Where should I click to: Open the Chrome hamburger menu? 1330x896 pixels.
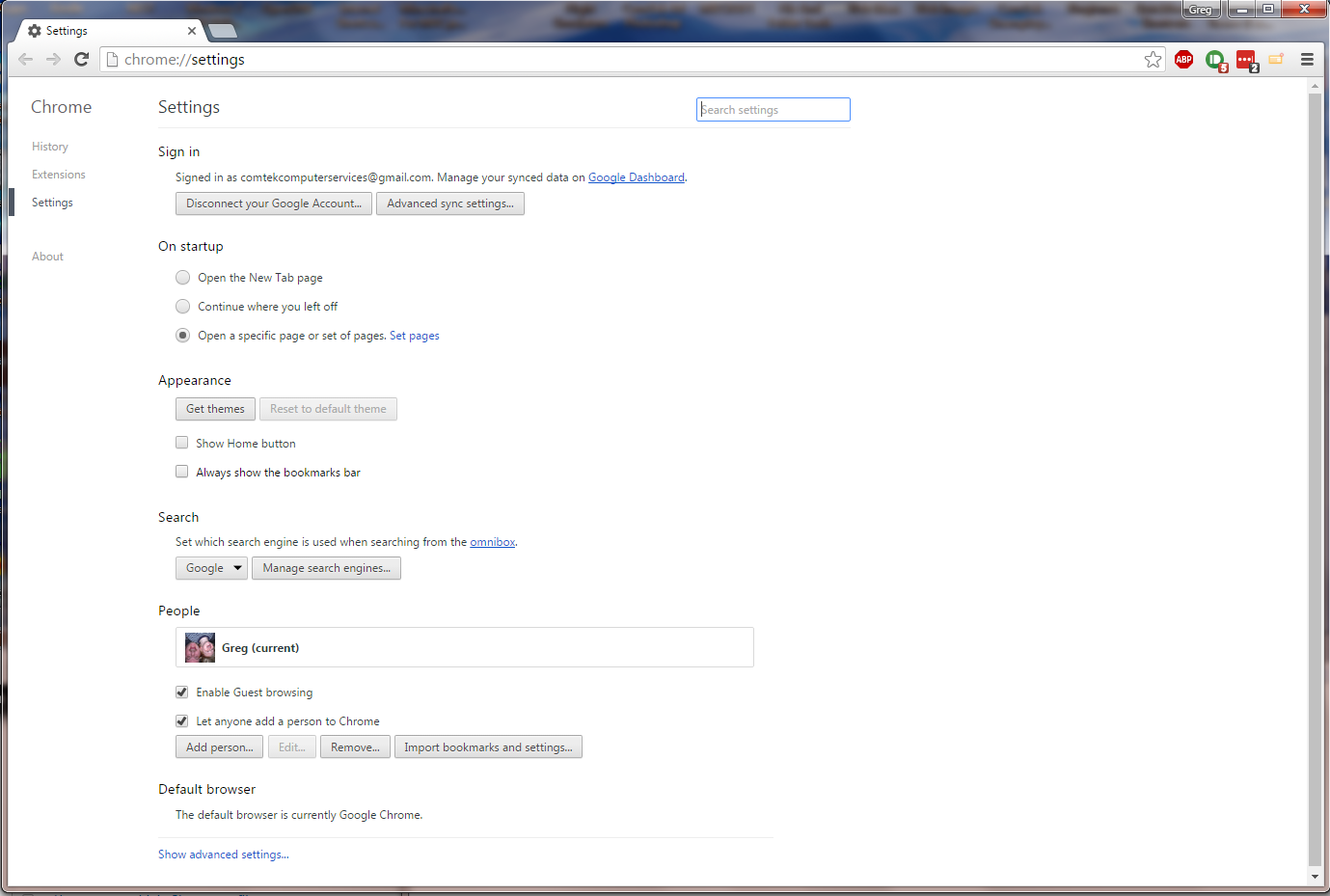[1307, 60]
